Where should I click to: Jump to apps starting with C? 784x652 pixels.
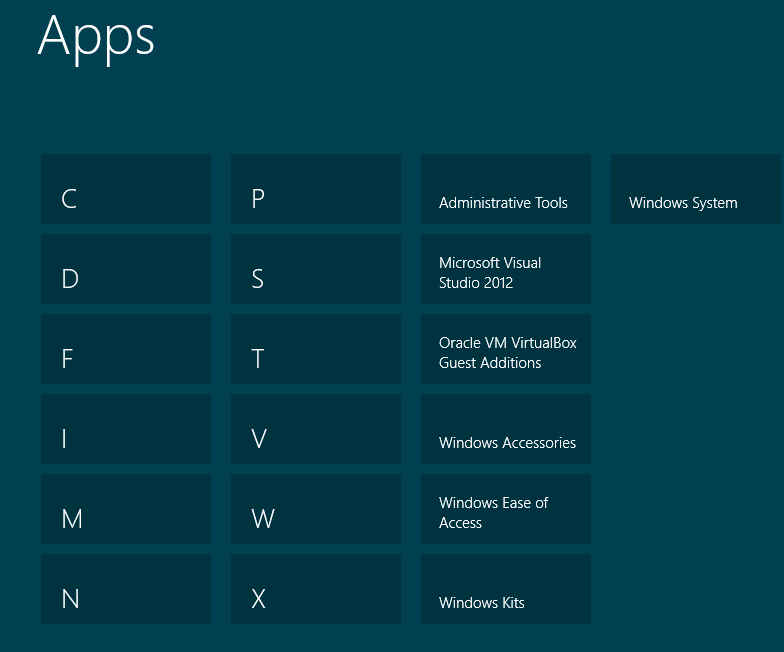click(x=126, y=189)
